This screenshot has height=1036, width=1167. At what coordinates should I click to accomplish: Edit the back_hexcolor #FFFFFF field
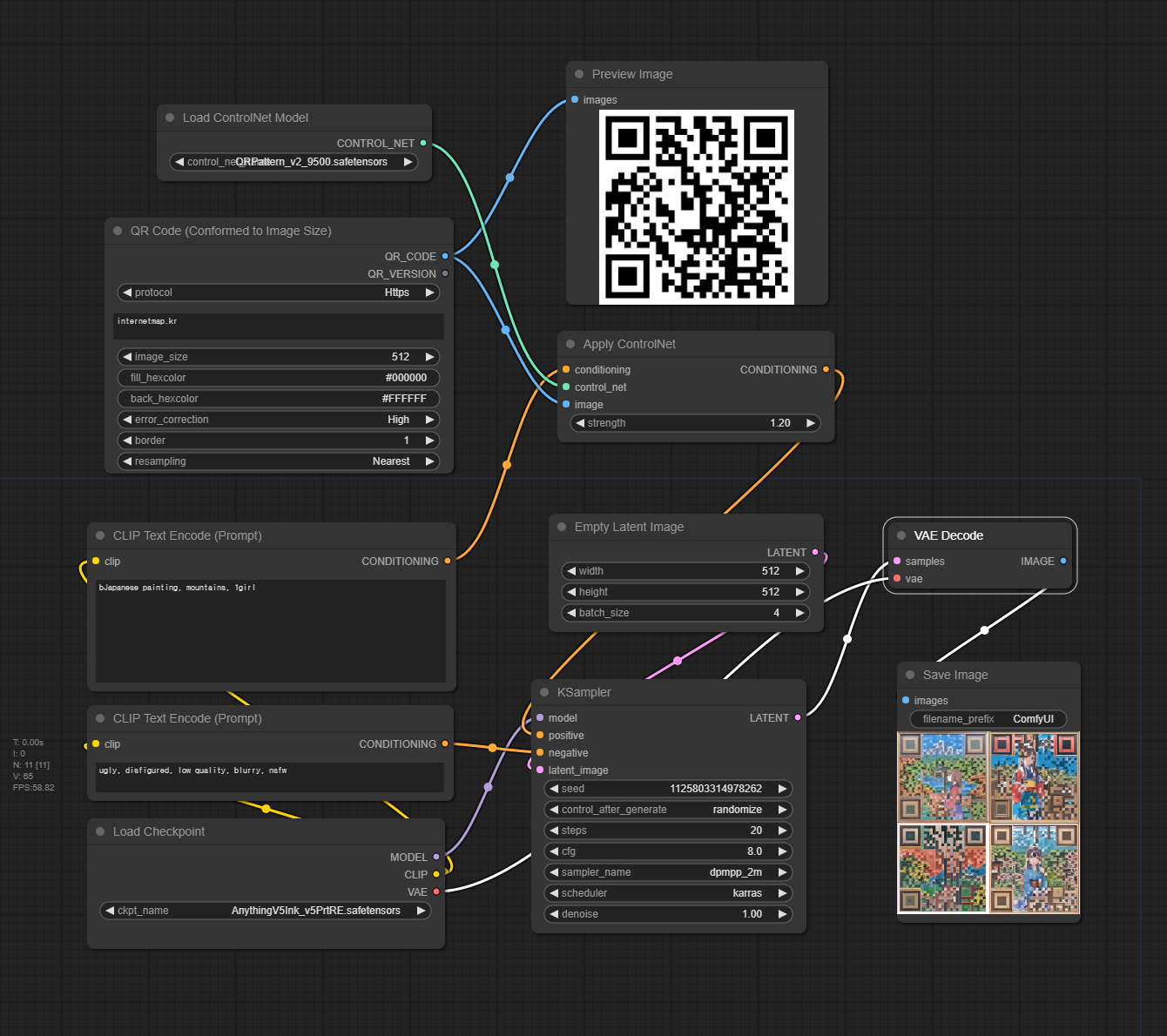(279, 399)
